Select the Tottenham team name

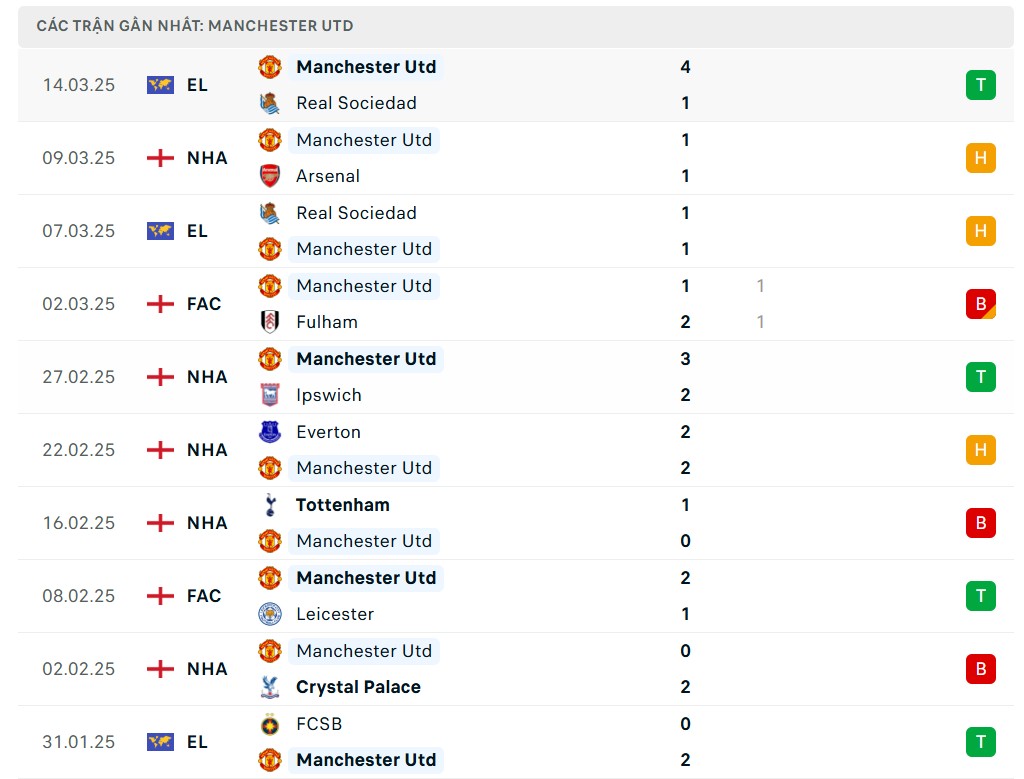pyautogui.click(x=343, y=505)
